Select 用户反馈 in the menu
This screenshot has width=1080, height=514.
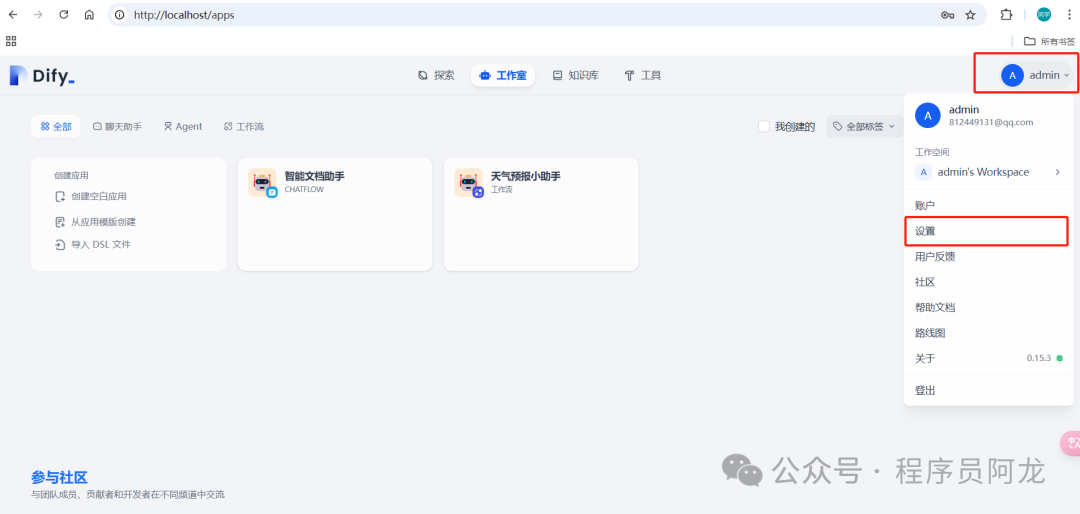(x=988, y=256)
